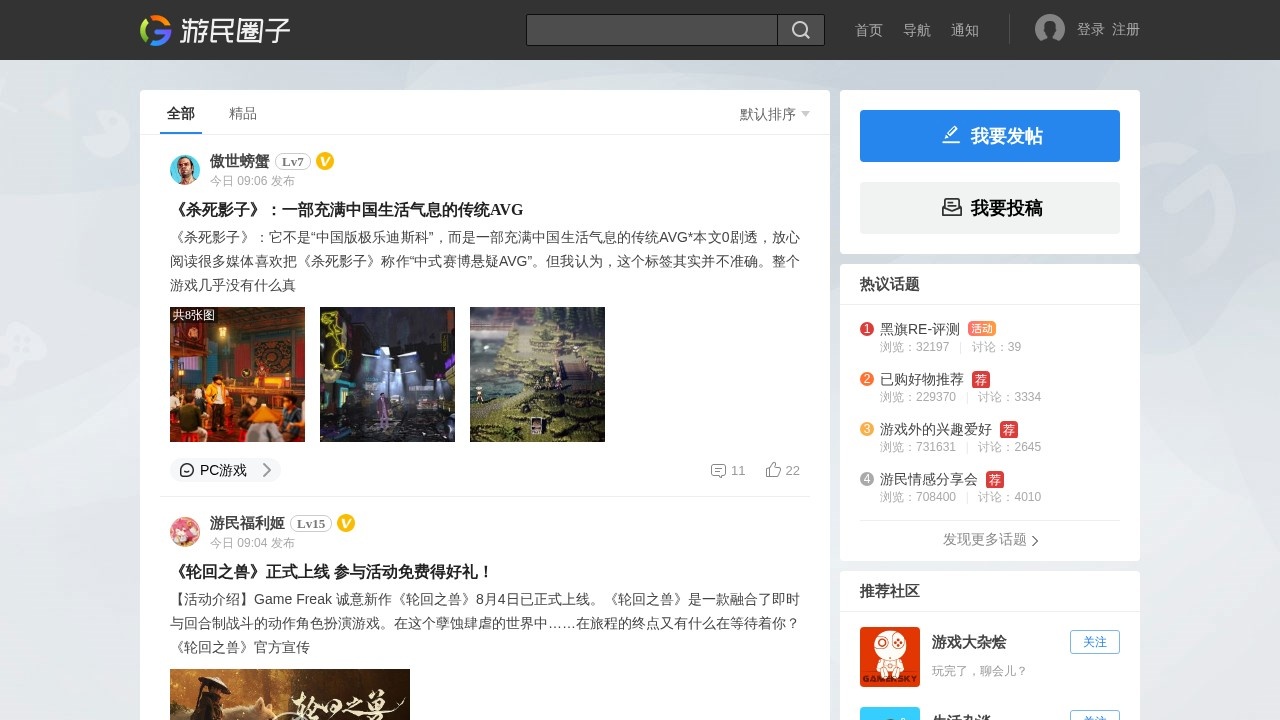Screen dimensions: 1280x720
Task: Open 游民福利姬's avatar profile picture
Action: pyautogui.click(x=185, y=532)
